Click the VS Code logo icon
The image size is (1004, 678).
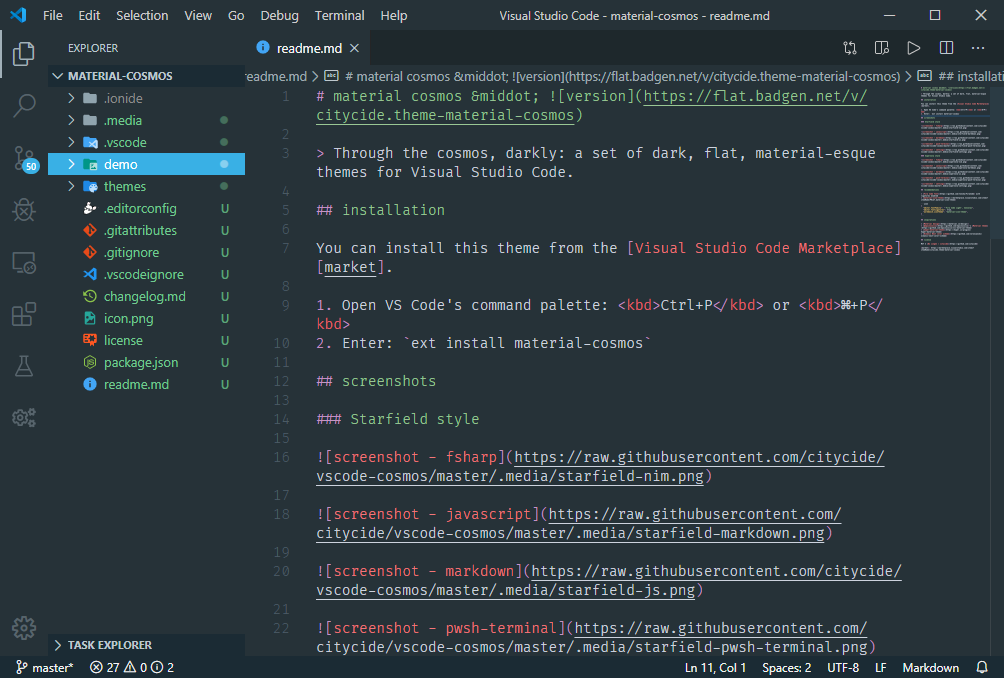click(x=19, y=15)
